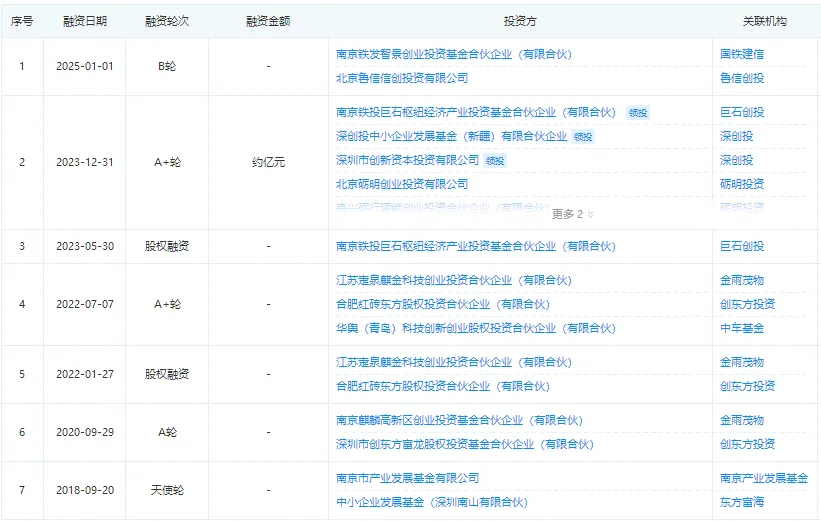Screen dimensions: 821x522
Task: Open 合肥红砖东方股权投资 link in the 2022-07-07 row
Action: (442, 304)
